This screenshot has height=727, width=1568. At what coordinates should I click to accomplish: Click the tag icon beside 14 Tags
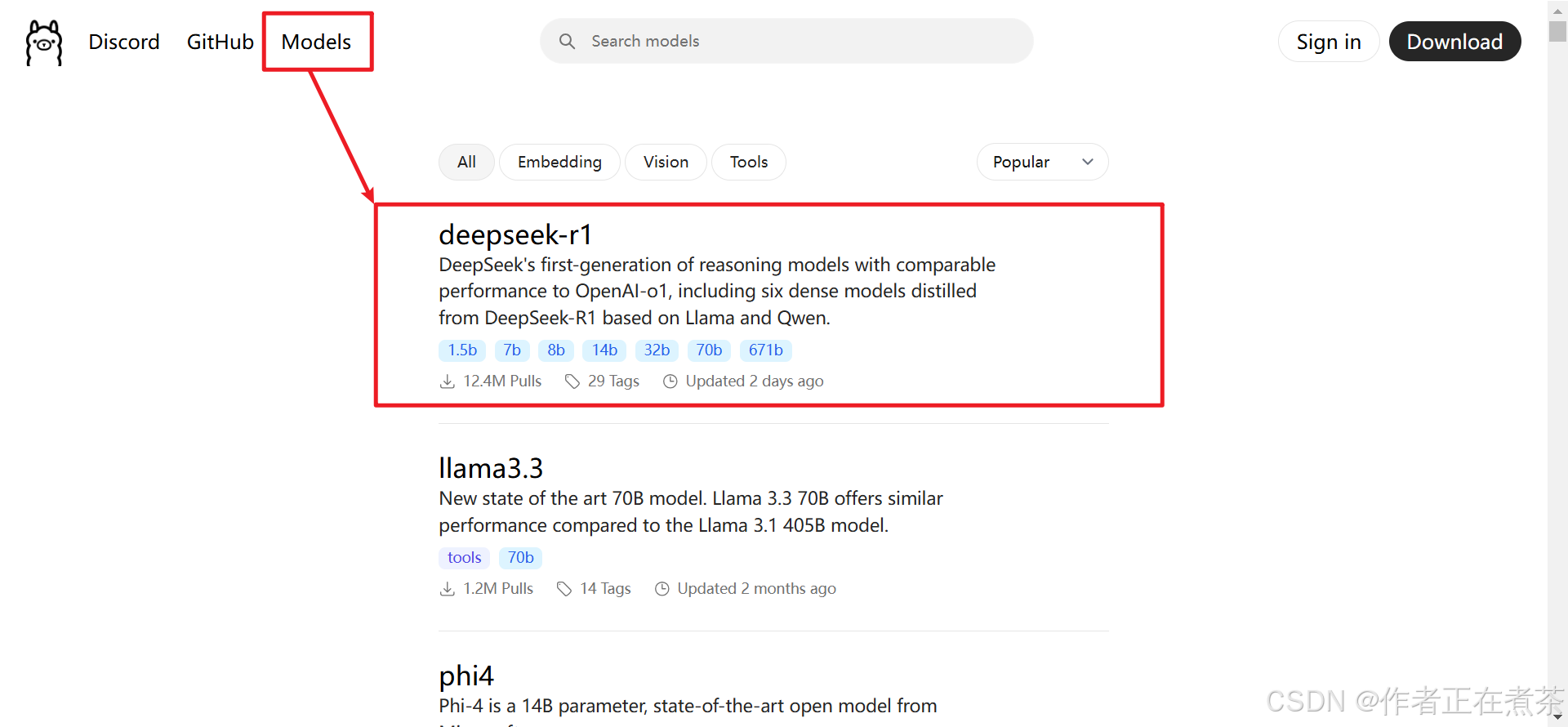click(564, 589)
